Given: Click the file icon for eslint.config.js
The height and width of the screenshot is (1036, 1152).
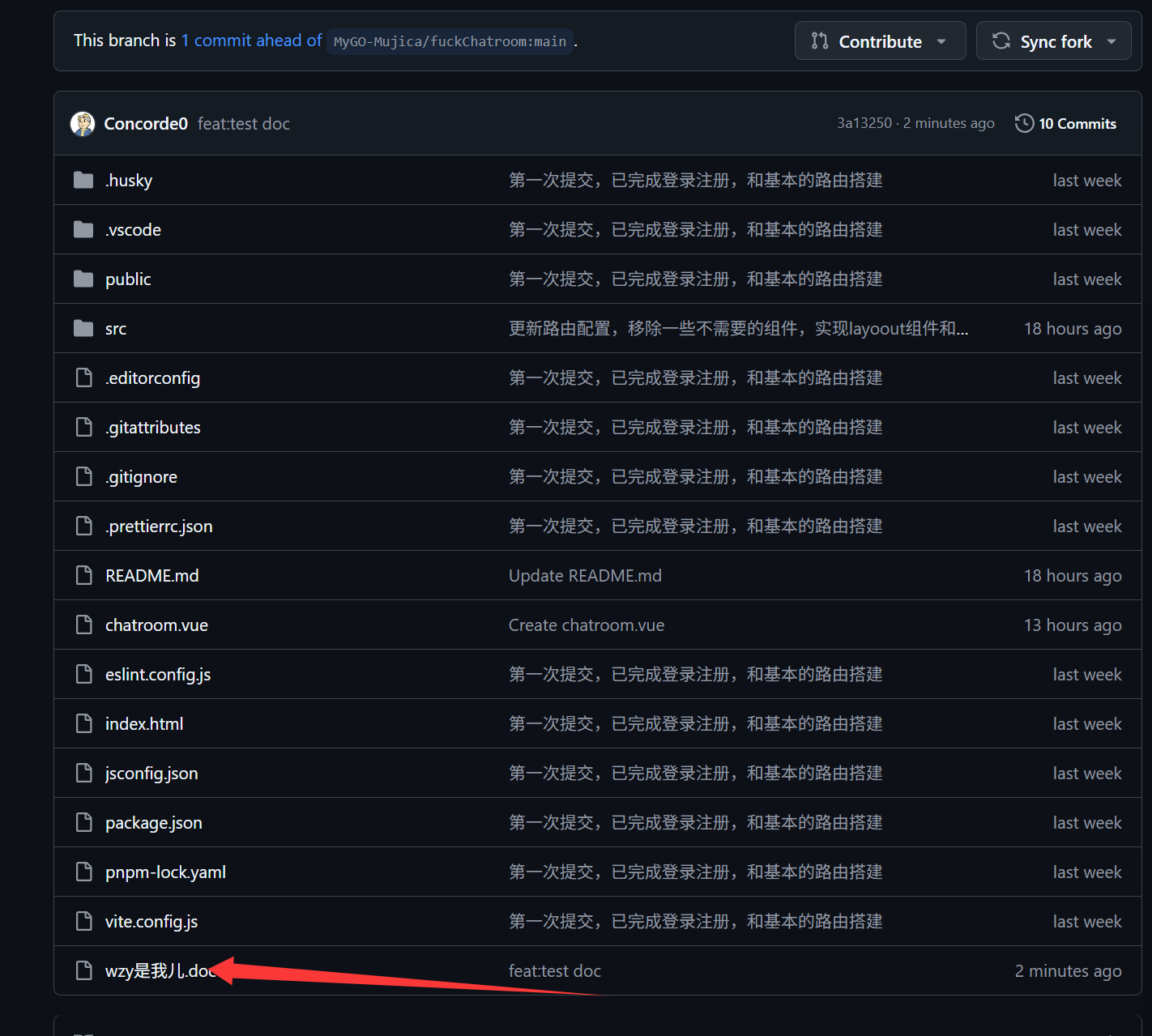Looking at the screenshot, I should pyautogui.click(x=83, y=674).
